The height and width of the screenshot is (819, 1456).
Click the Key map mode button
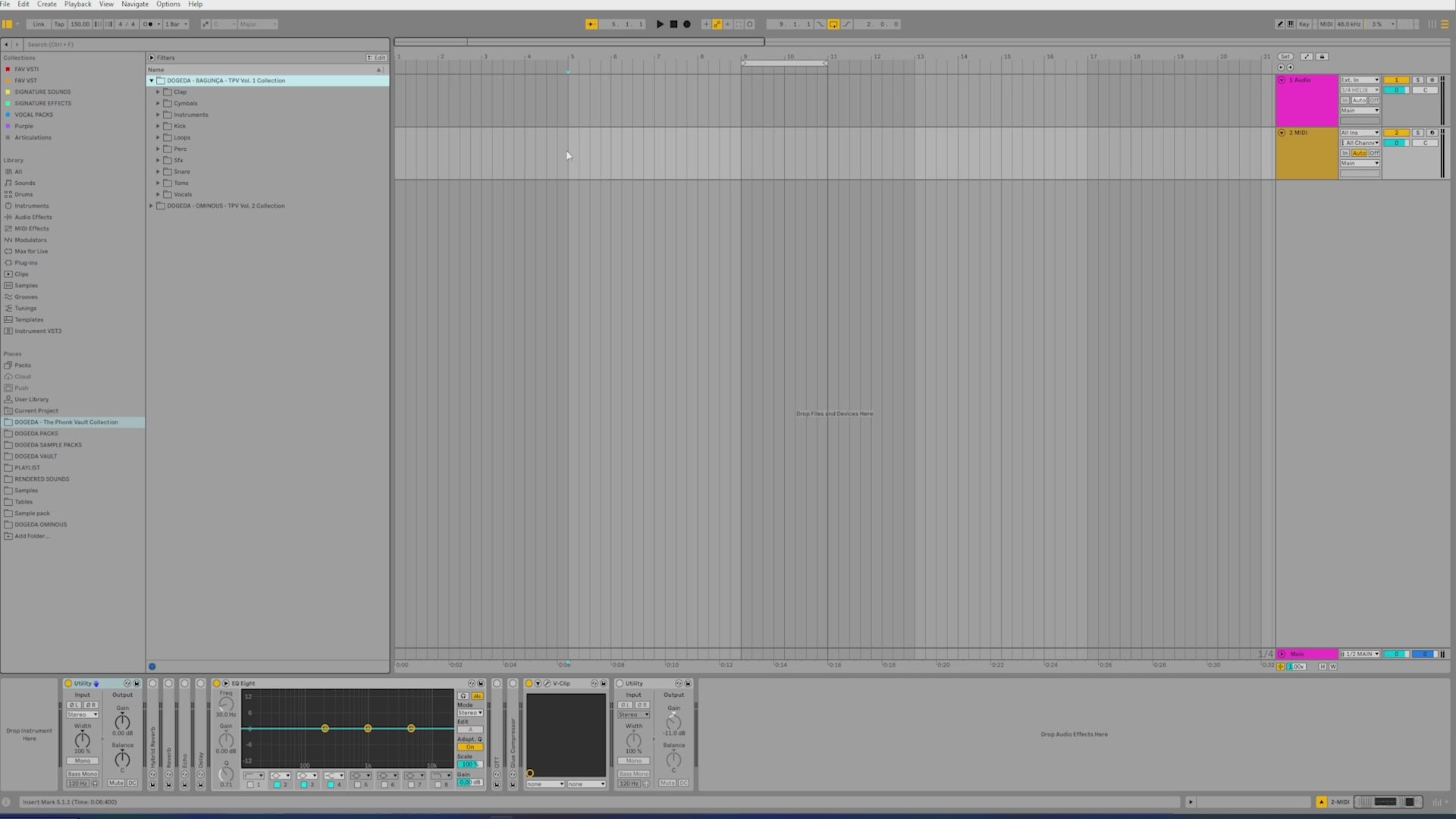[x=1304, y=24]
